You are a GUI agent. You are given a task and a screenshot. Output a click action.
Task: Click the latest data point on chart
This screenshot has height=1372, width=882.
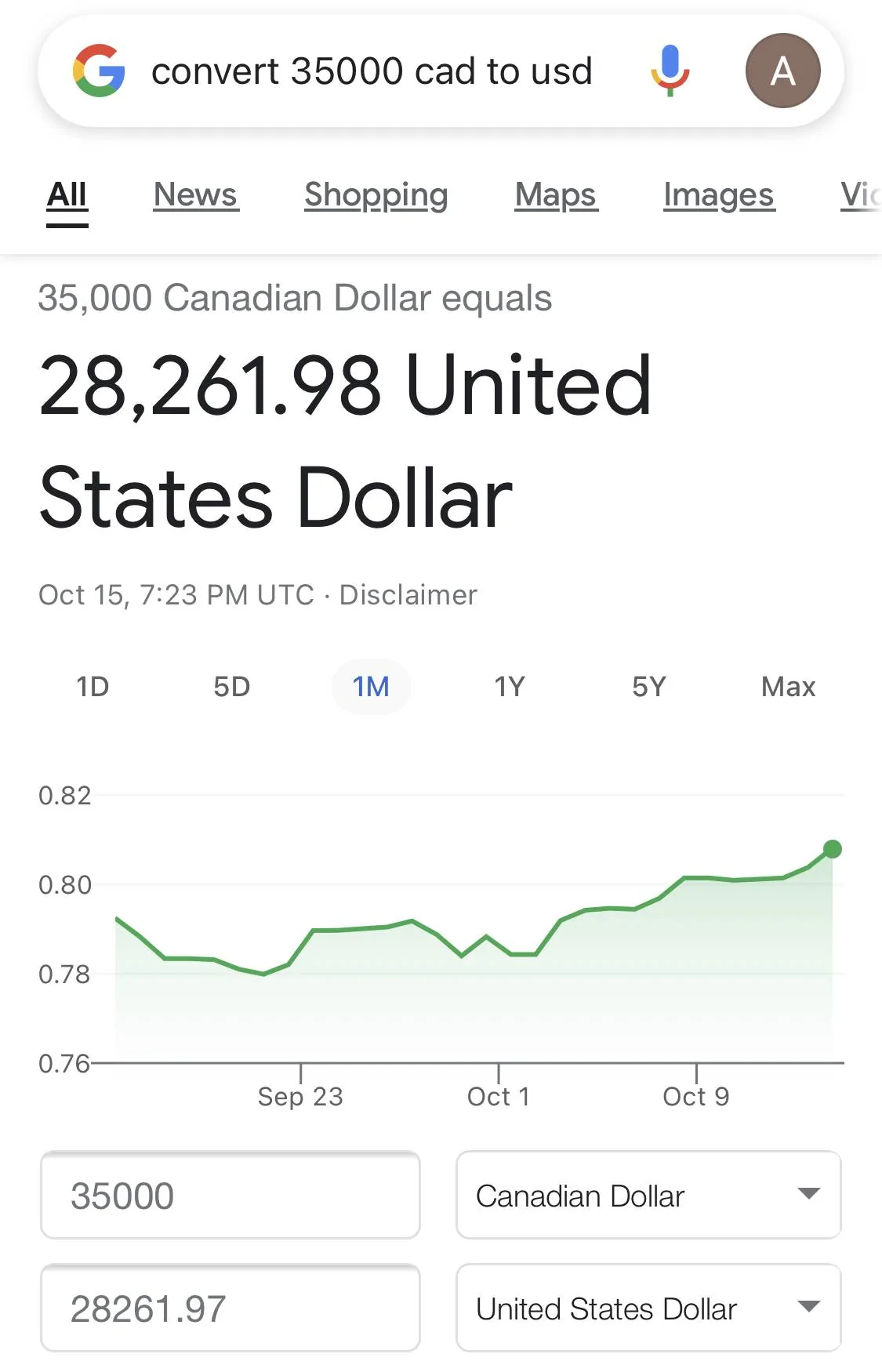coord(833,849)
